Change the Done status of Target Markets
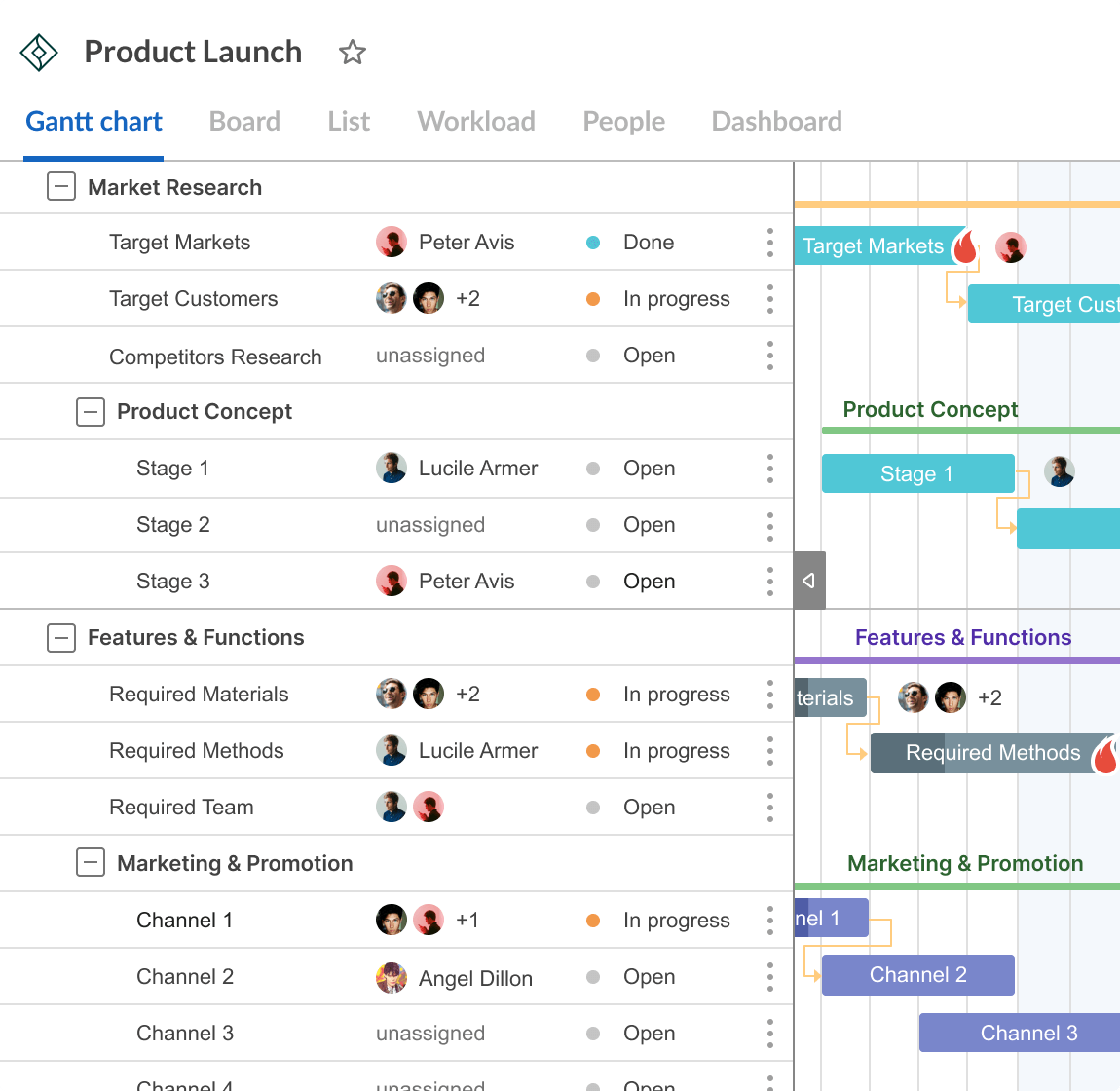The width and height of the screenshot is (1120, 1091). [x=648, y=243]
